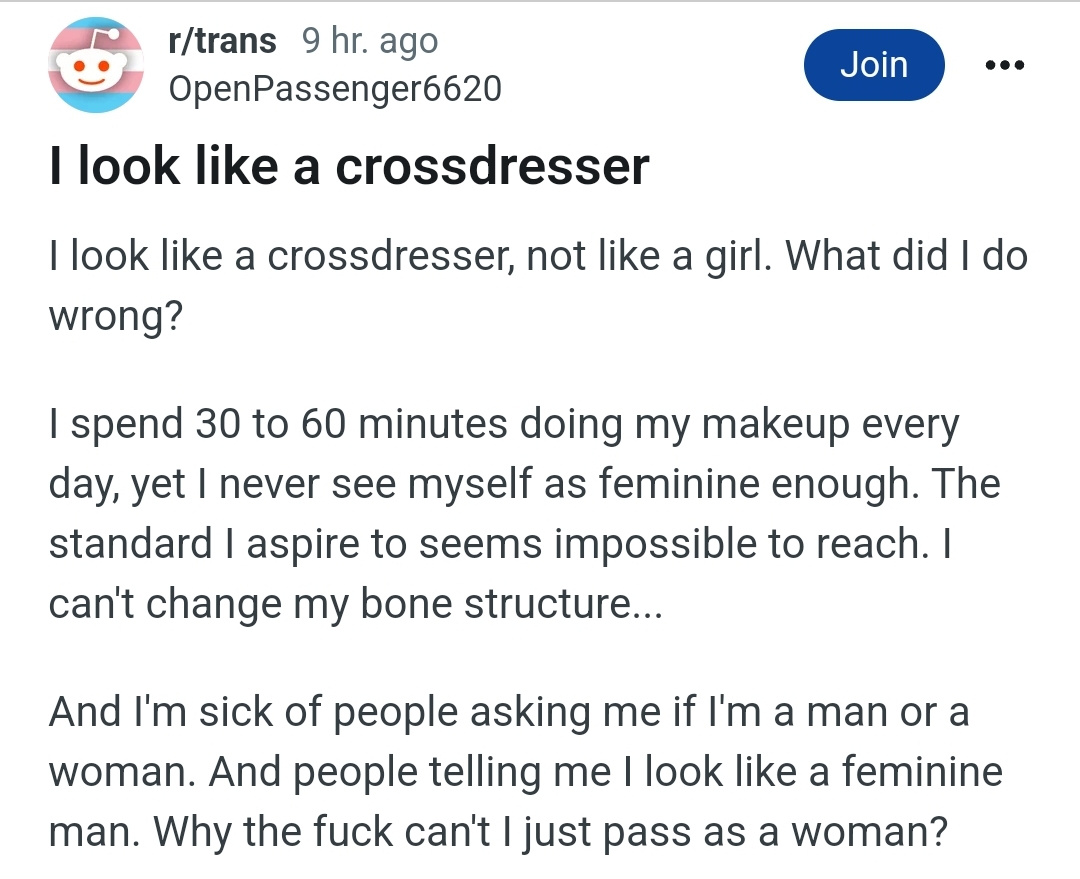1080x879 pixels.
Task: Open the r/trans subreddit avatar icon
Action: click(96, 65)
